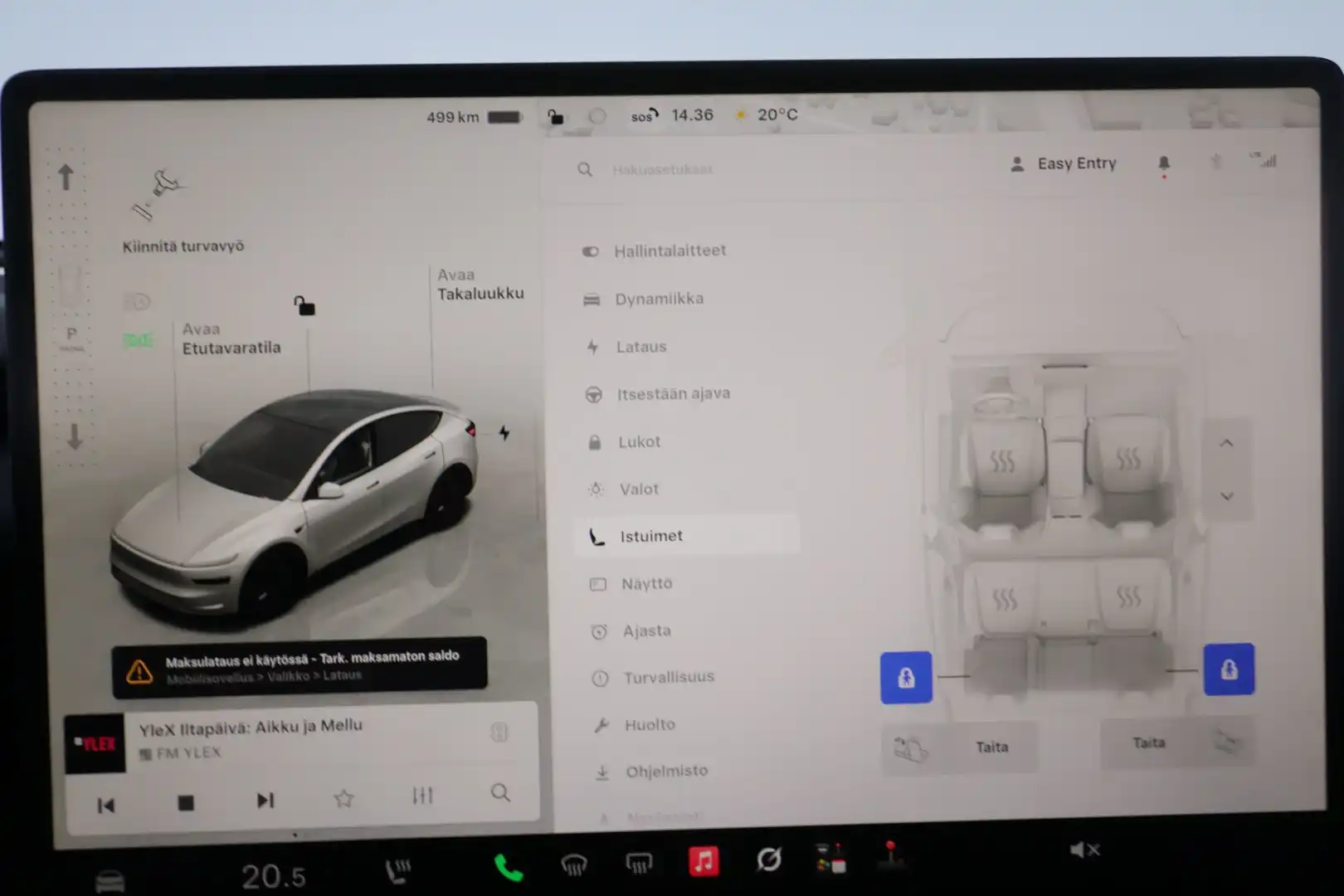
Task: Open the Huolto service menu
Action: (635, 725)
